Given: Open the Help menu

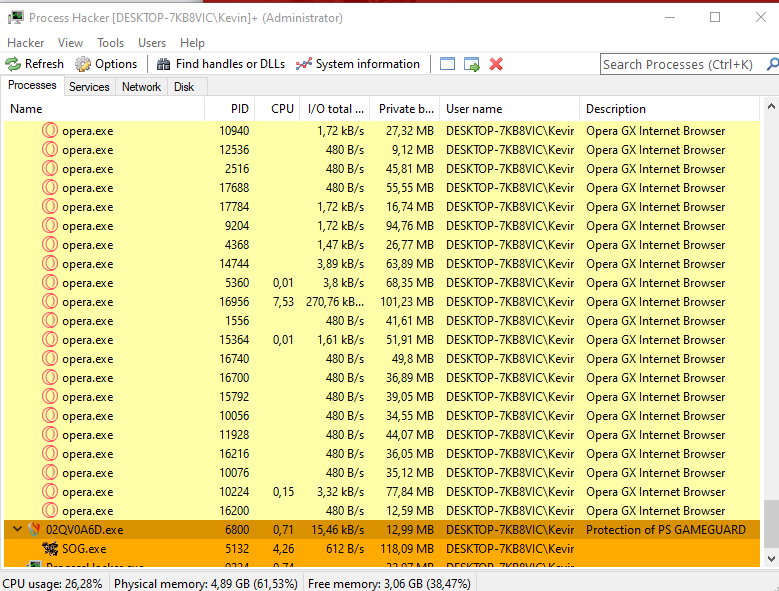Looking at the screenshot, I should click(x=192, y=43).
